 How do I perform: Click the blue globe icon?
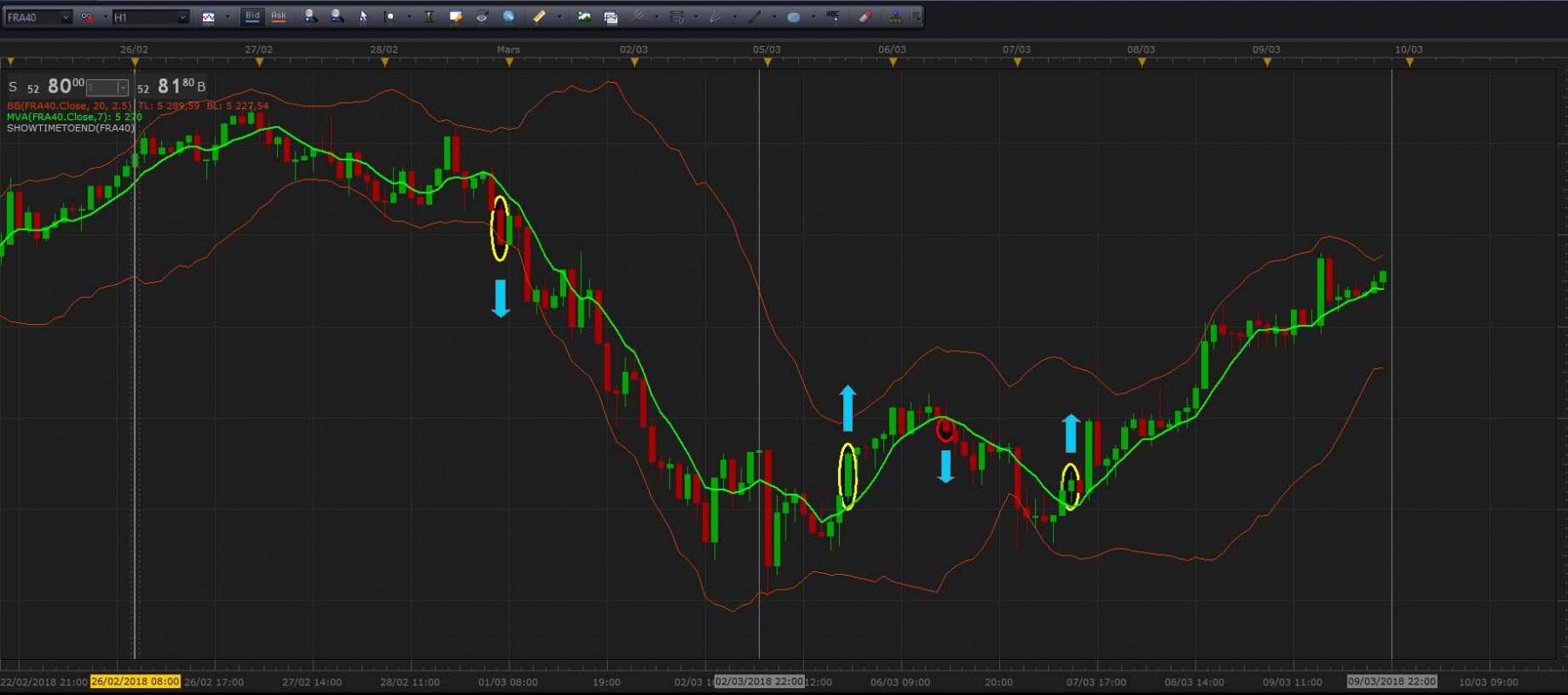[x=509, y=17]
